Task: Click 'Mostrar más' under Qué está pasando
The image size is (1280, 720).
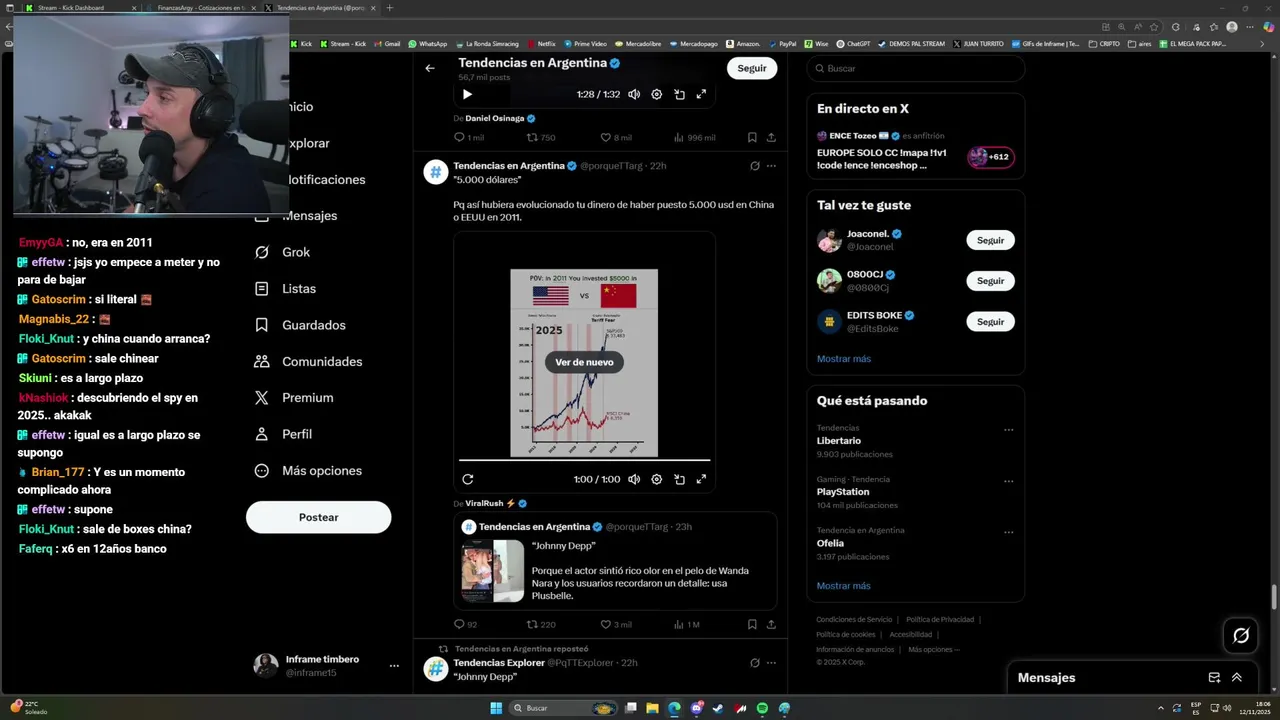Action: (844, 586)
